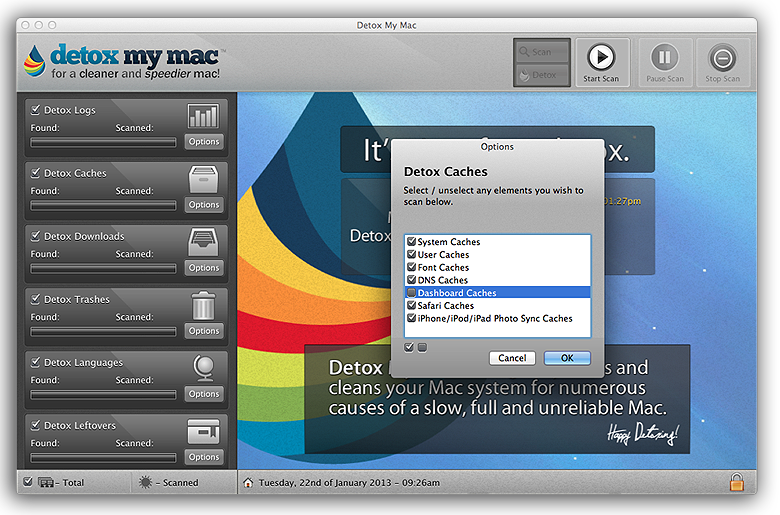This screenshot has height=515, width=780.
Task: Click the Start Scan play button
Action: click(602, 57)
